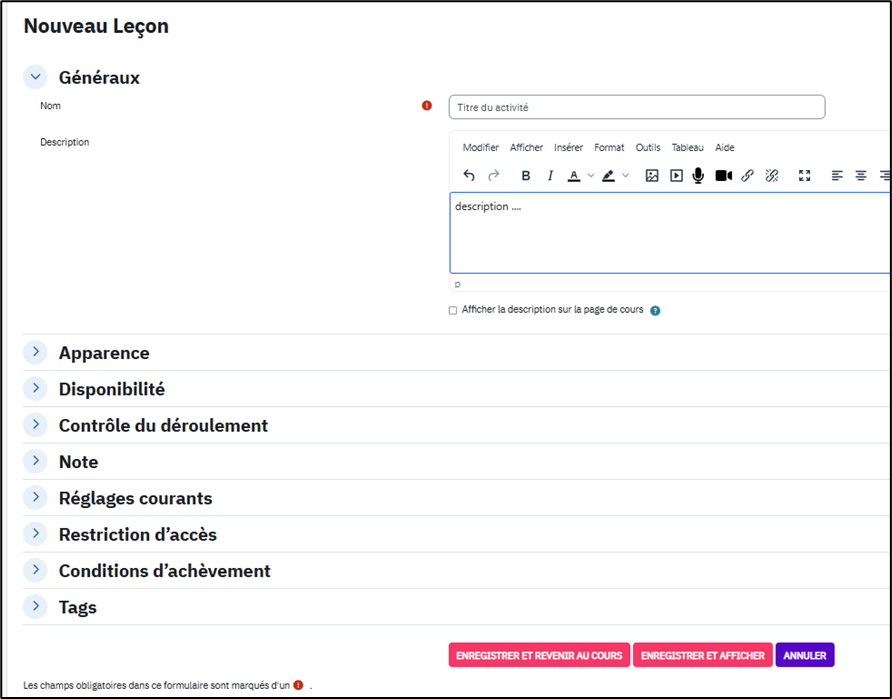This screenshot has width=892, height=699.
Task: Expand the Disponibilité section
Action: (35, 388)
